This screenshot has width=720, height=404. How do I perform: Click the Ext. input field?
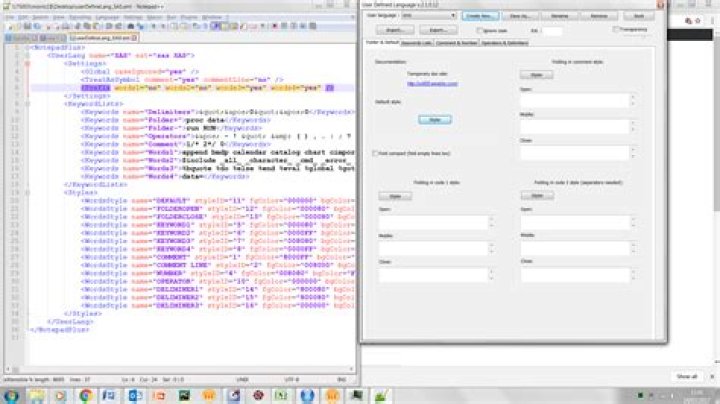(551, 31)
